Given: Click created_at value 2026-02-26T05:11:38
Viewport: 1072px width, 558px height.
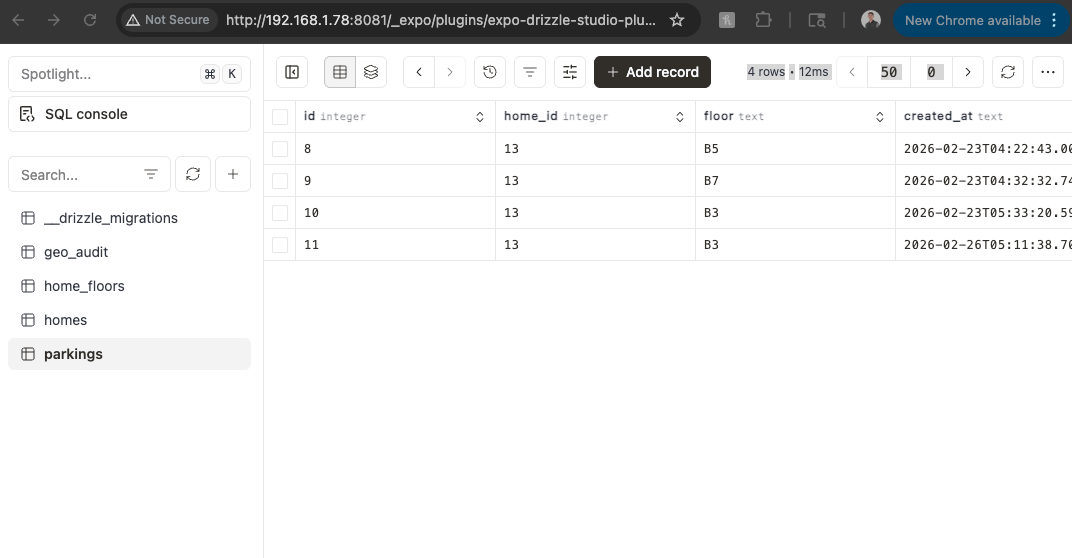Looking at the screenshot, I should (984, 245).
